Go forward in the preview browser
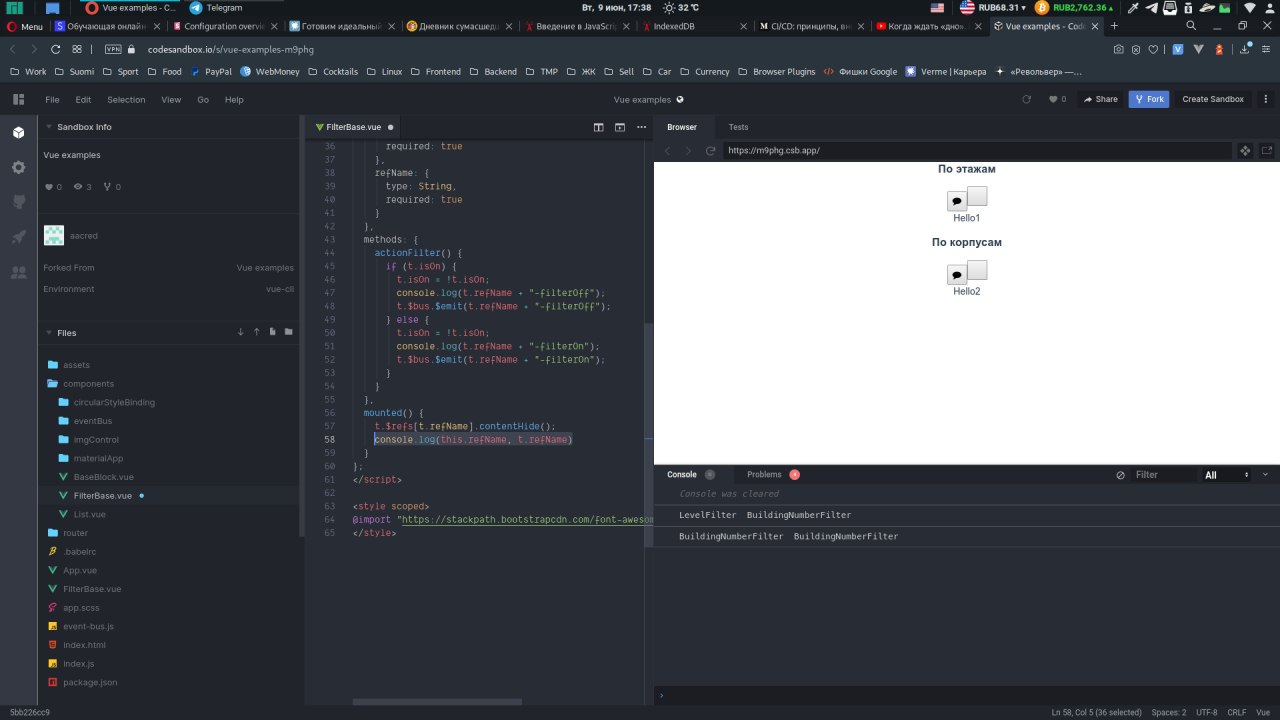The image size is (1280, 720). [689, 151]
